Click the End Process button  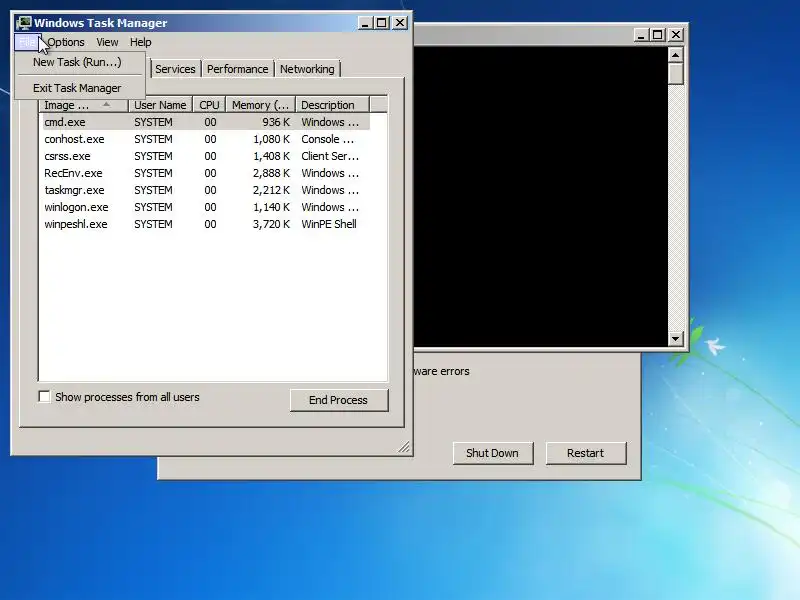[339, 400]
